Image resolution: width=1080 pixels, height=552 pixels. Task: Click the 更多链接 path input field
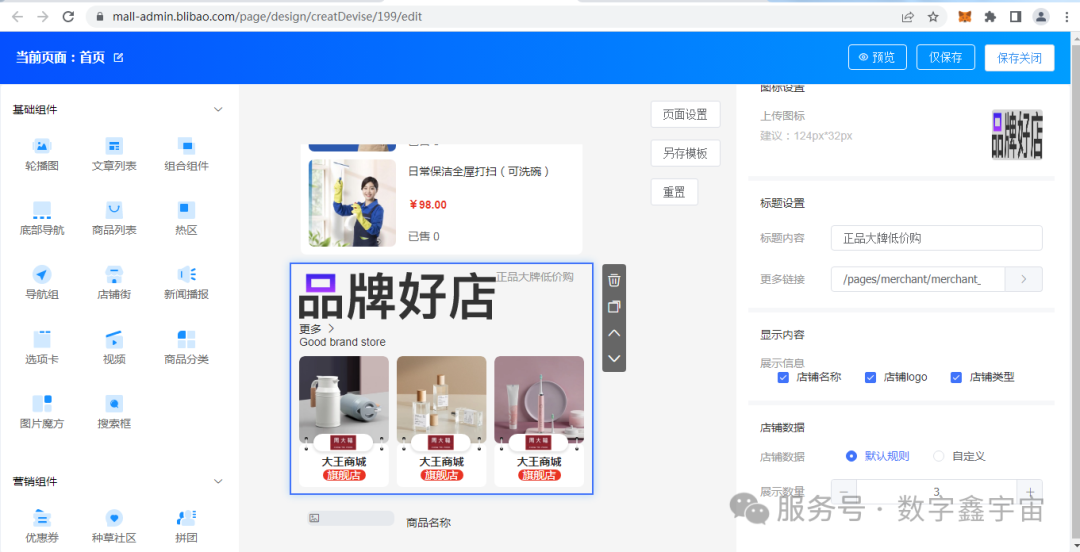pos(918,279)
